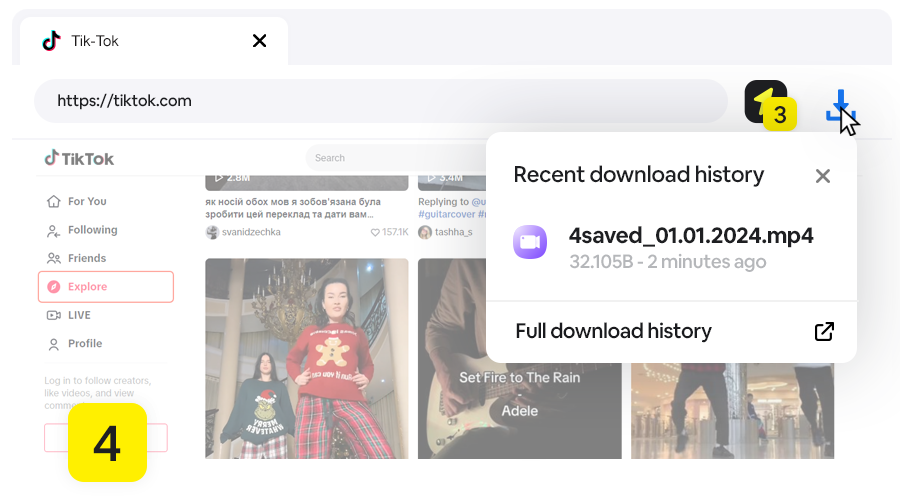
Task: Close the Tik-Tok browser tab
Action: point(259,41)
